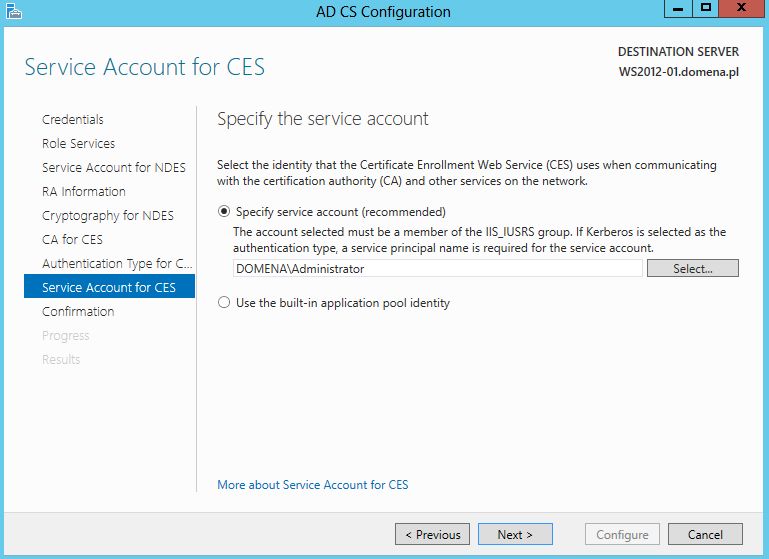Open More about Service Account for CES link
Screen dimensions: 769x559
tap(312, 484)
